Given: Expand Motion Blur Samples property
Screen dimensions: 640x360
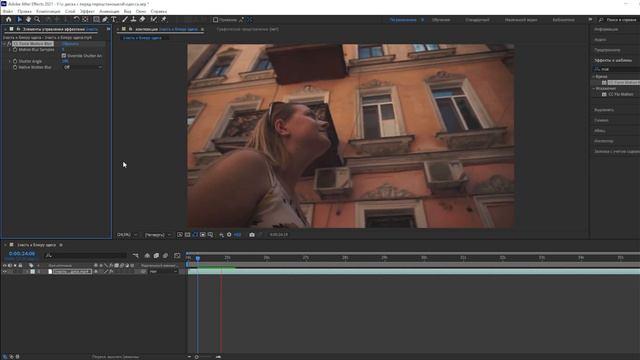Looking at the screenshot, I should click(10, 49).
